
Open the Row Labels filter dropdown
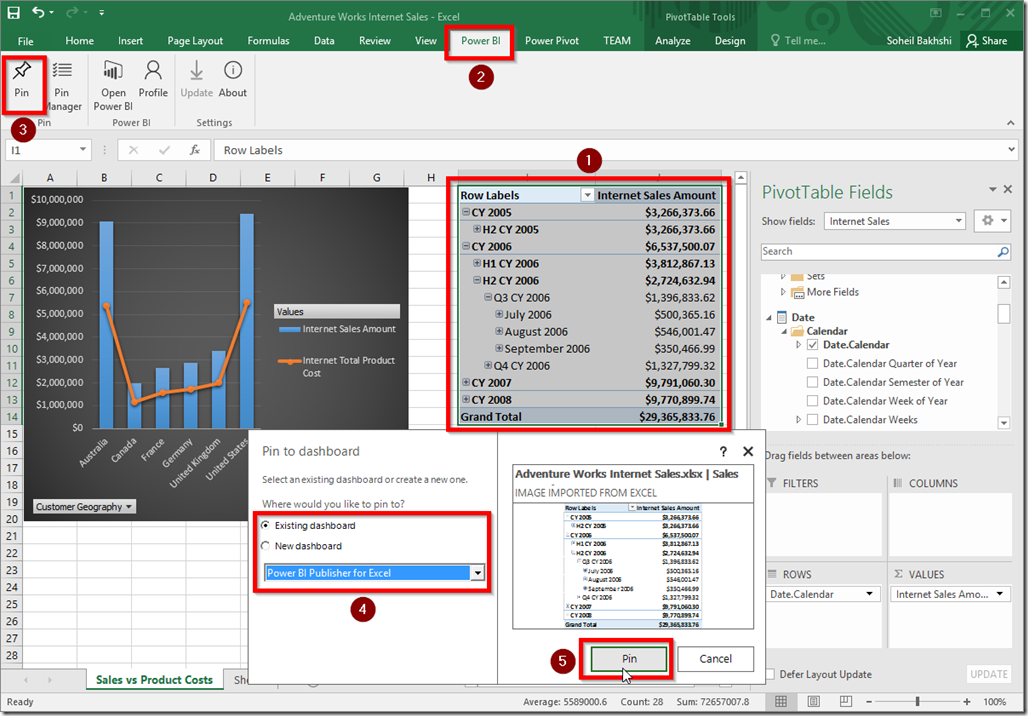pyautogui.click(x=587, y=195)
